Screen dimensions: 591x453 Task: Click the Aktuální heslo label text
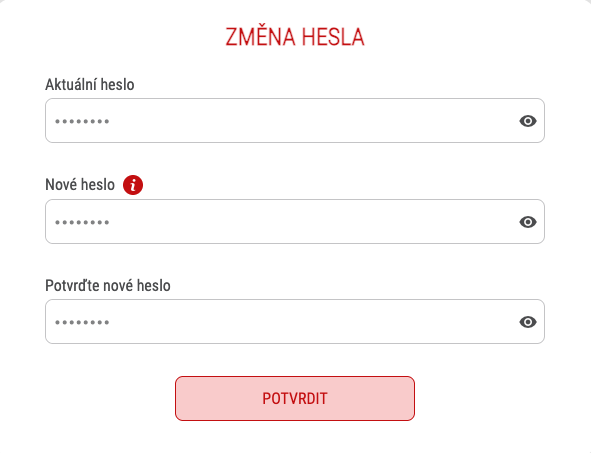coord(90,84)
